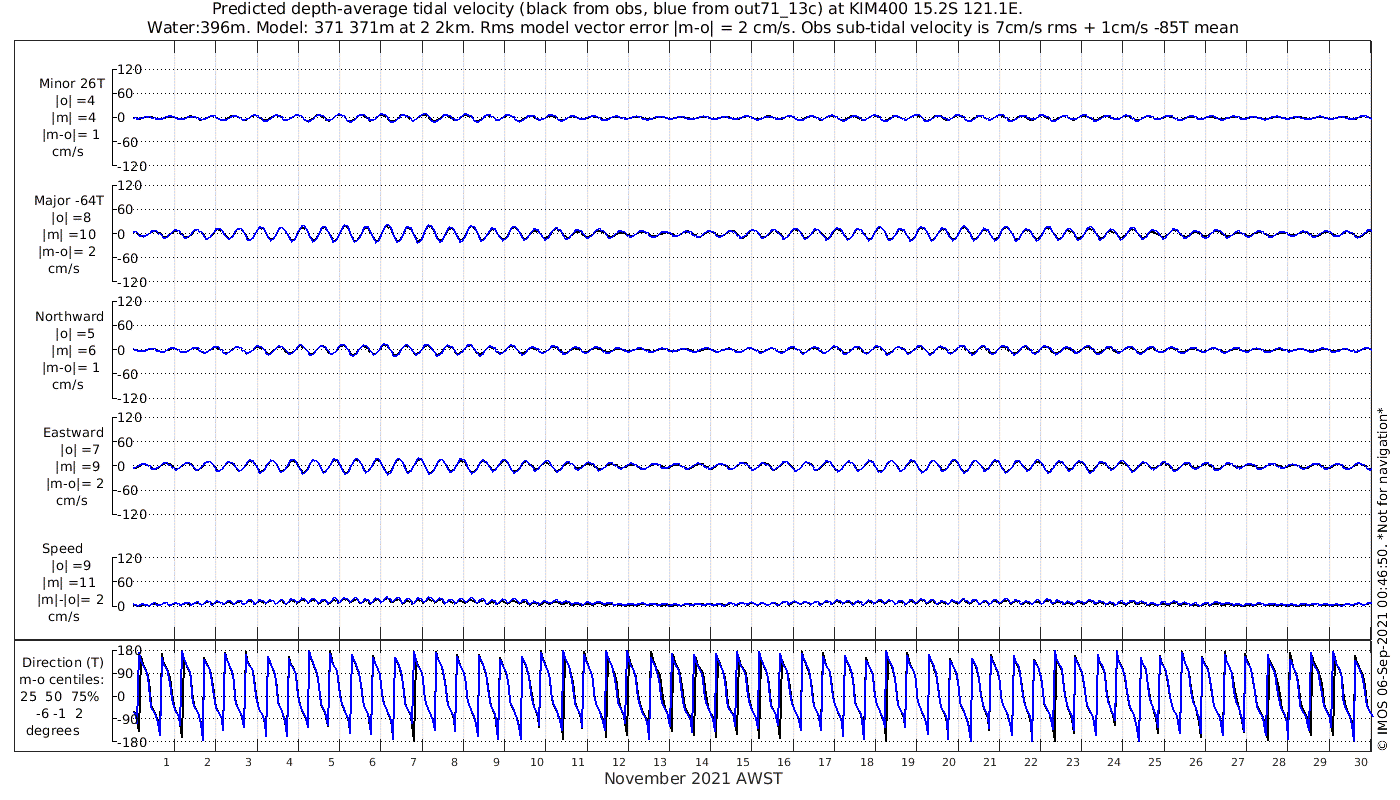Select the -90 tick of the Direction panel
Image resolution: width=1400 pixels, height=800 pixels.
pyautogui.click(x=126, y=719)
